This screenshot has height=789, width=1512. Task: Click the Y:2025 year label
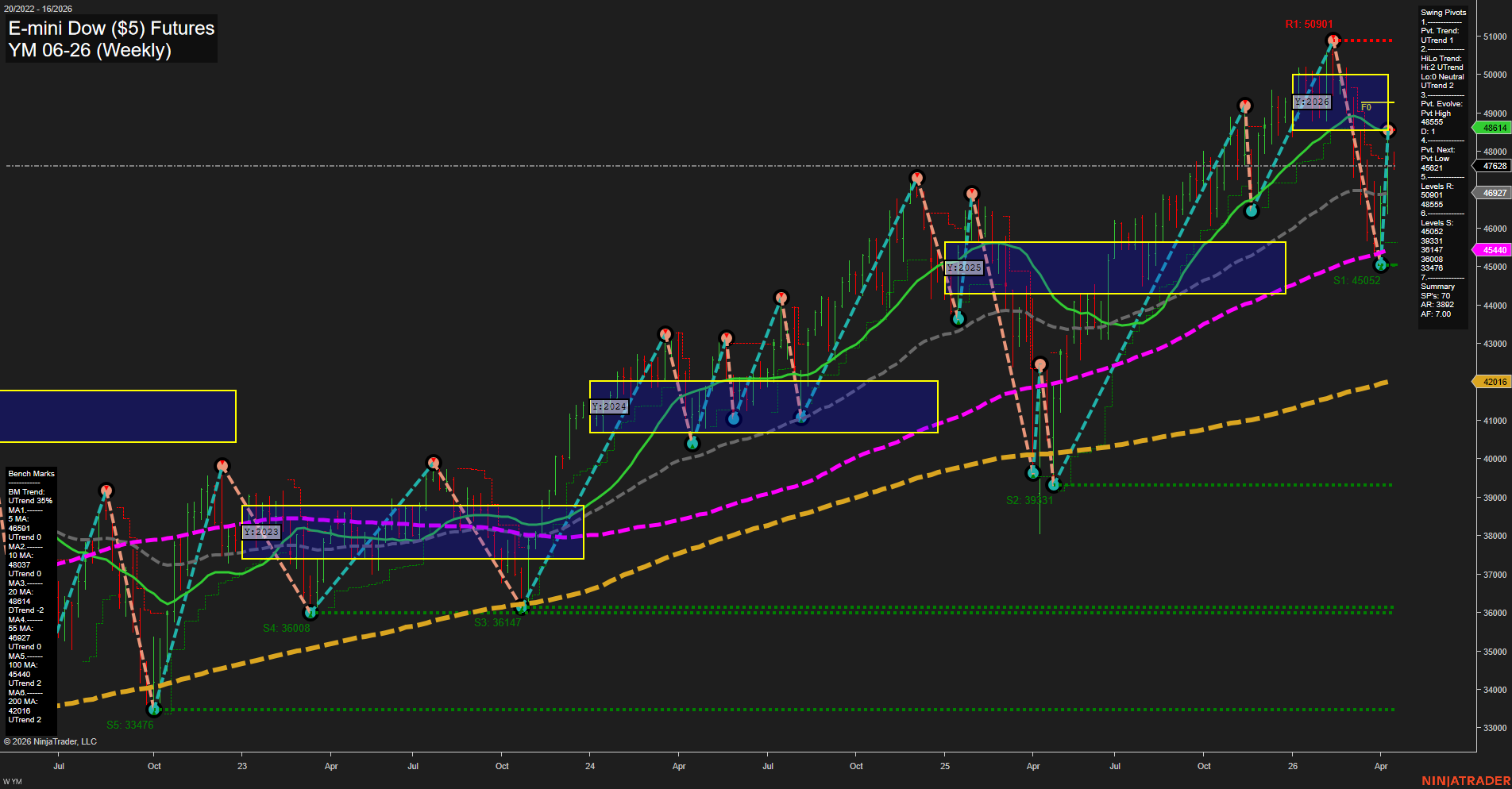(965, 267)
